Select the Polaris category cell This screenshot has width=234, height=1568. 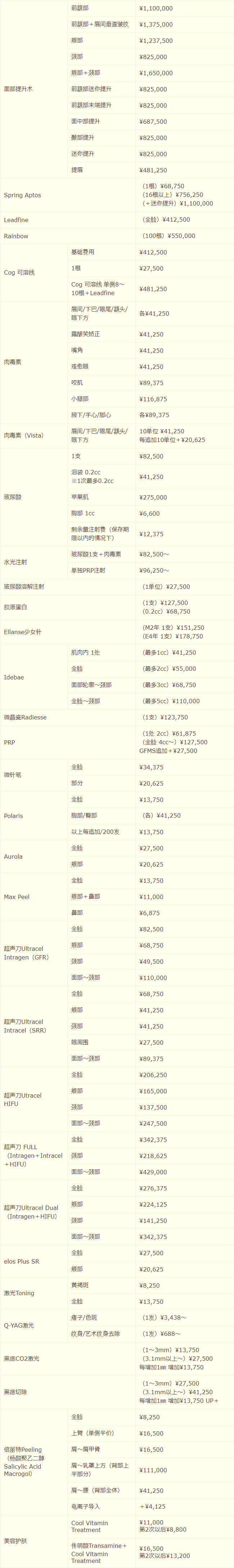33,815
